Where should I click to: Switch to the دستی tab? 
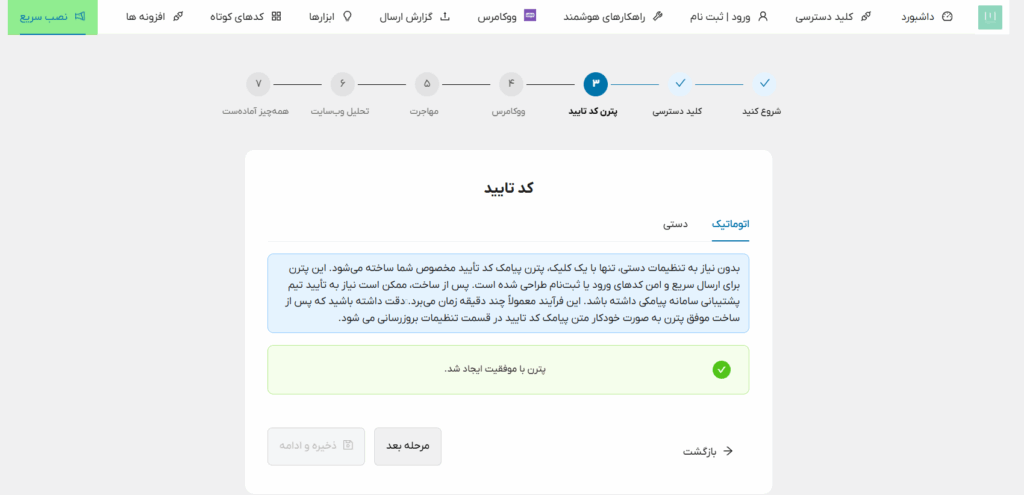click(x=675, y=225)
